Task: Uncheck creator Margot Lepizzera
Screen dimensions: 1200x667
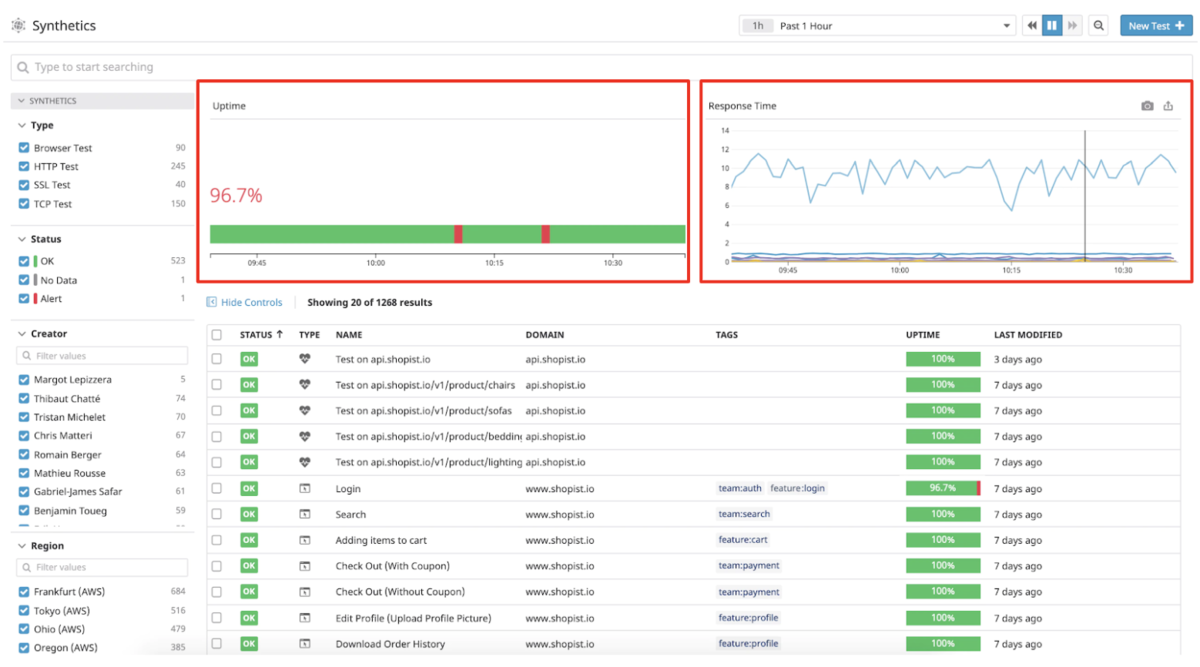Action: (x=24, y=380)
